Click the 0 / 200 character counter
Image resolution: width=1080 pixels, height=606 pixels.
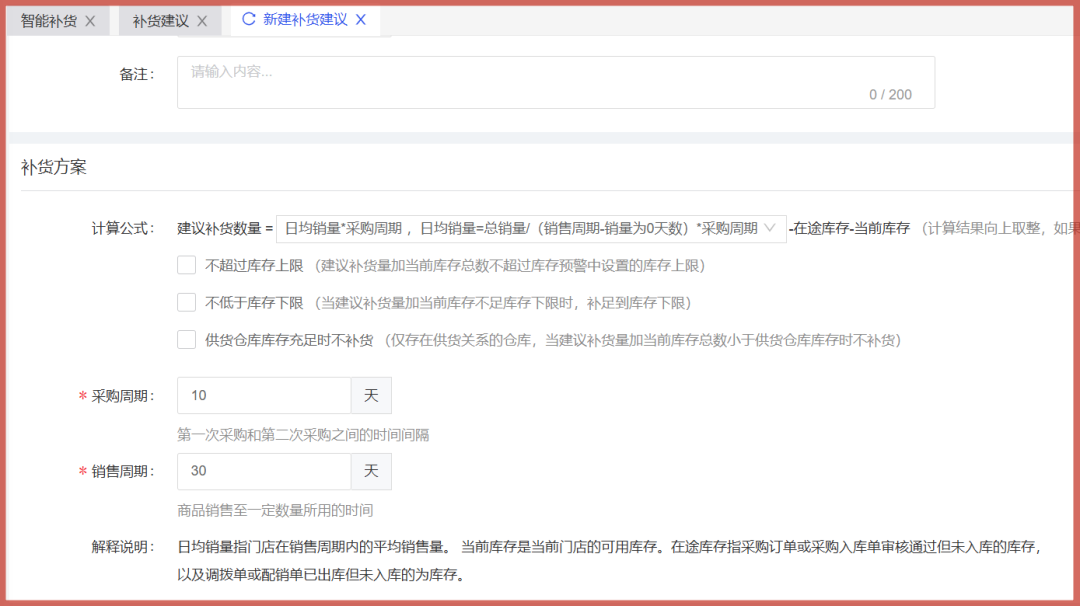click(x=890, y=95)
